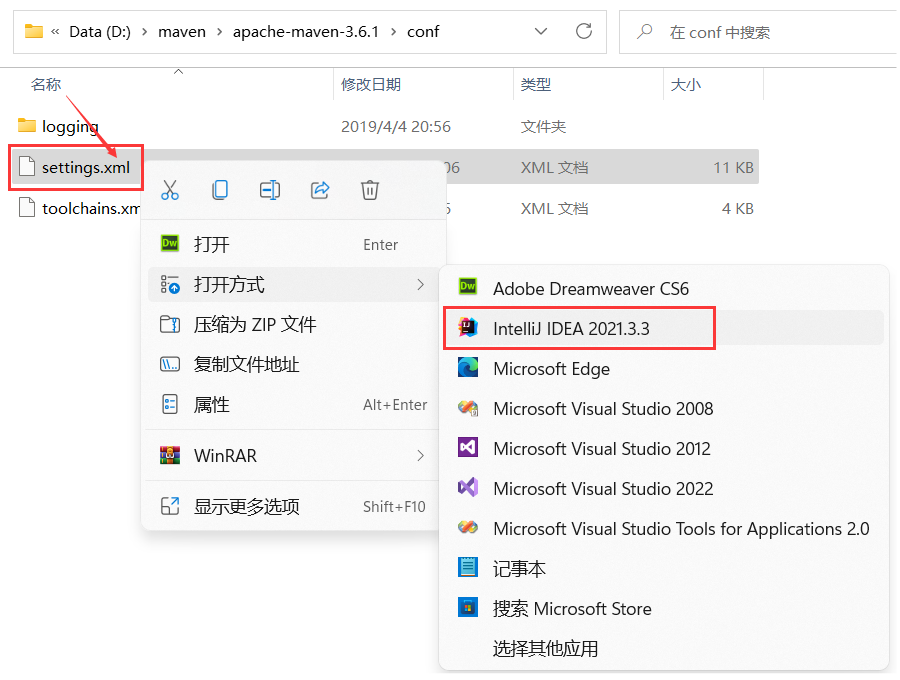Click the logging folder icon

click(x=26, y=125)
